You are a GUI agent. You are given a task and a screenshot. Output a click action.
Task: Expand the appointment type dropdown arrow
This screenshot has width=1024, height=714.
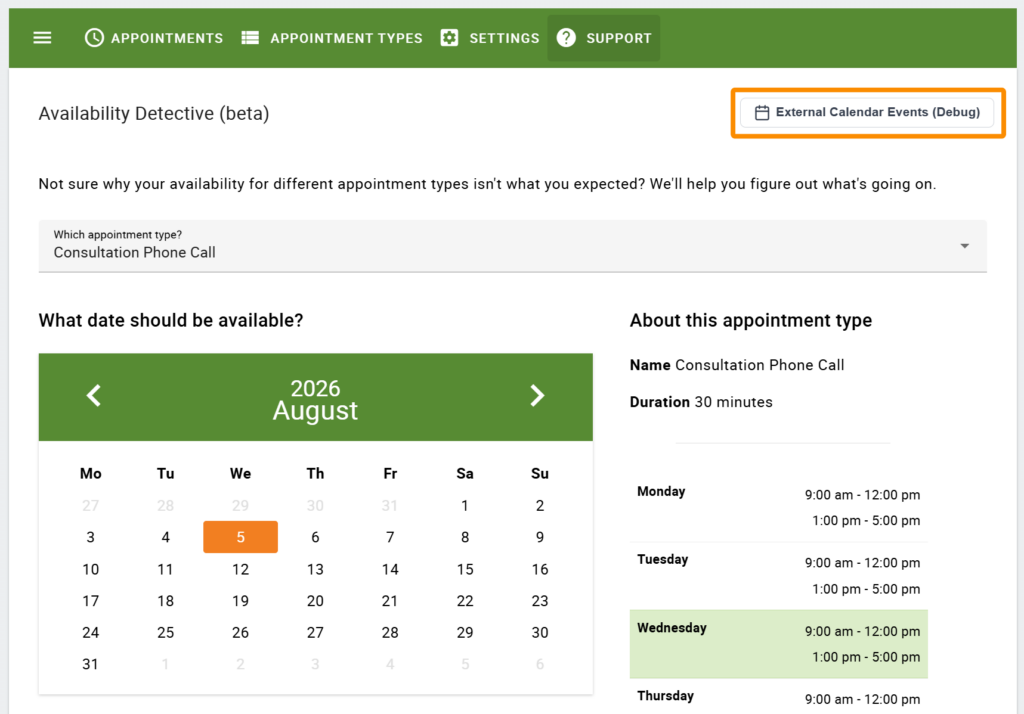[965, 246]
